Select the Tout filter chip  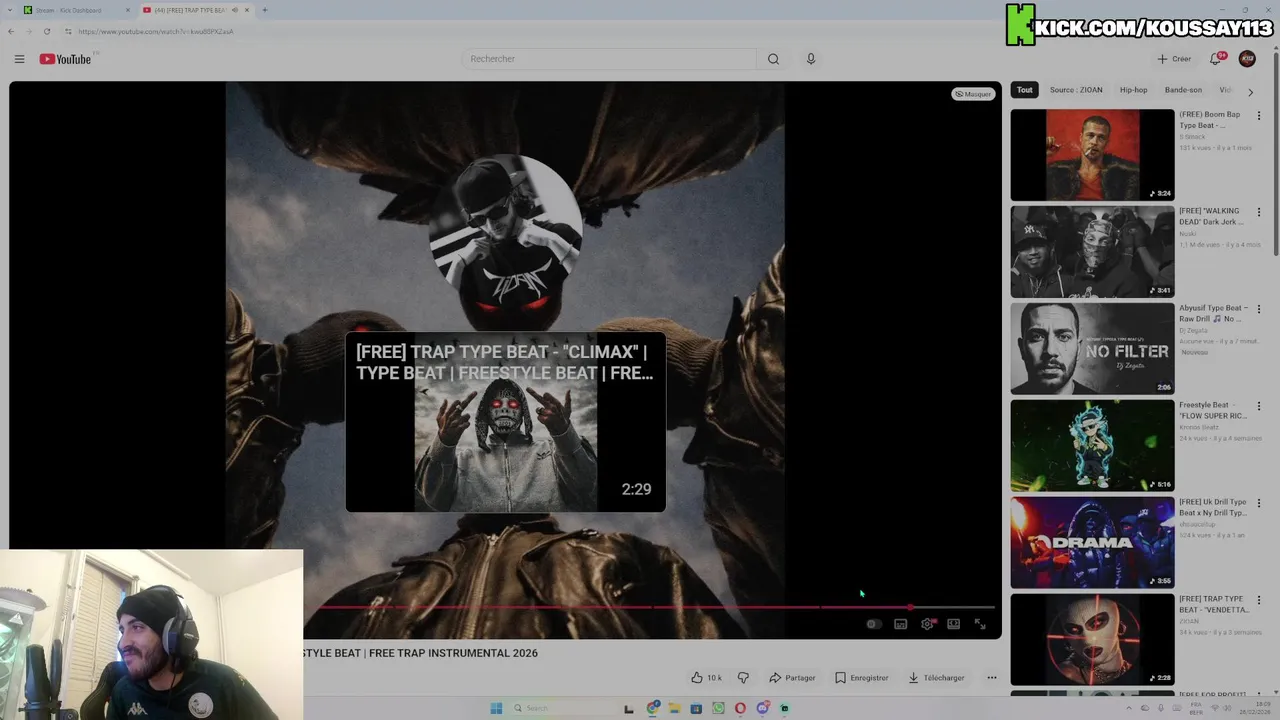point(1025,90)
